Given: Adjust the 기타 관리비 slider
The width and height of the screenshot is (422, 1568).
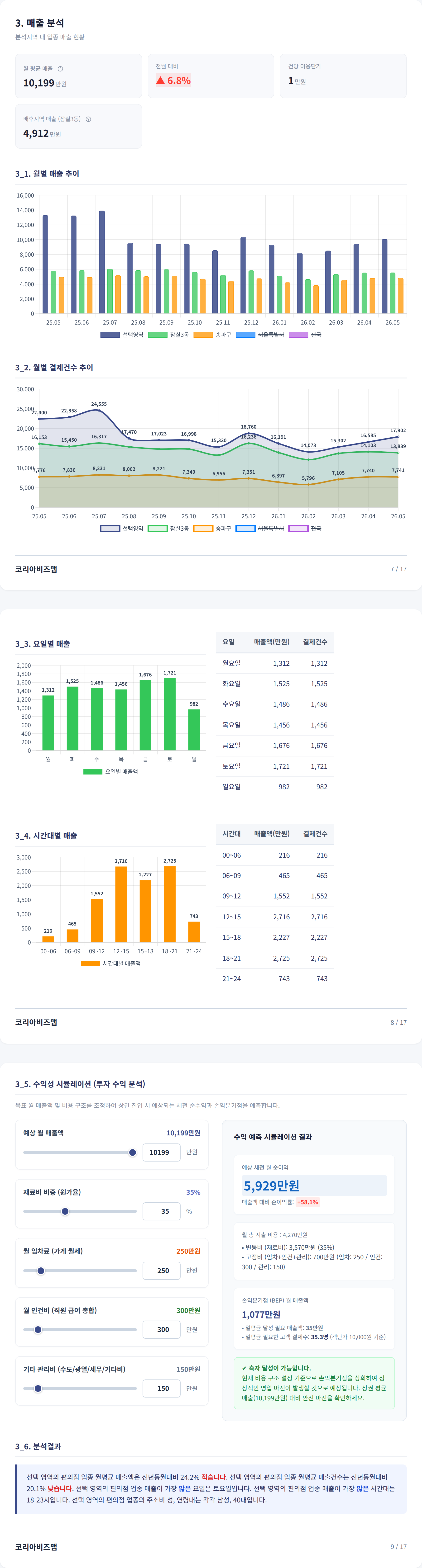Looking at the screenshot, I should (80, 1389).
